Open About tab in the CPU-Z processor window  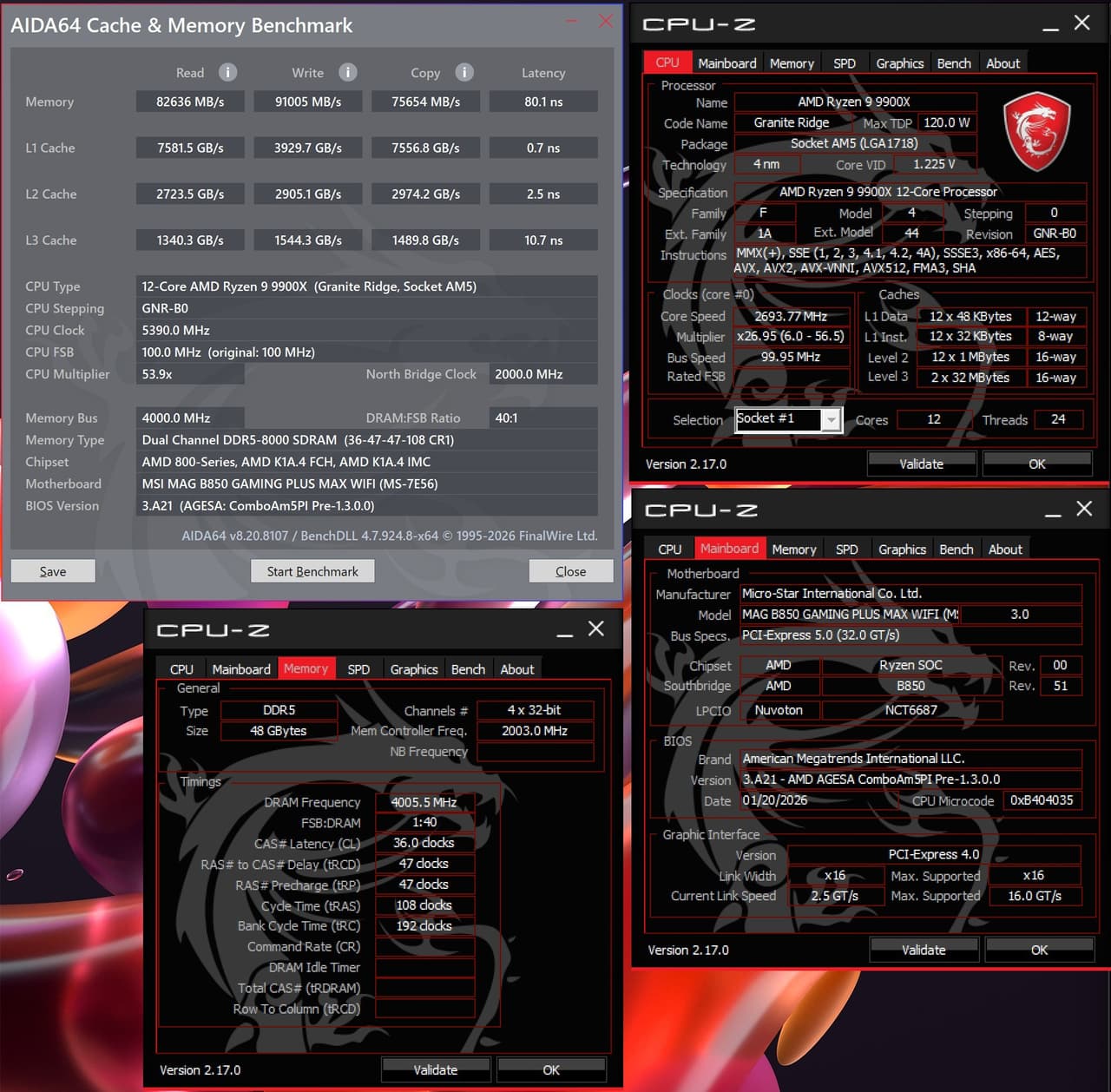[1003, 63]
